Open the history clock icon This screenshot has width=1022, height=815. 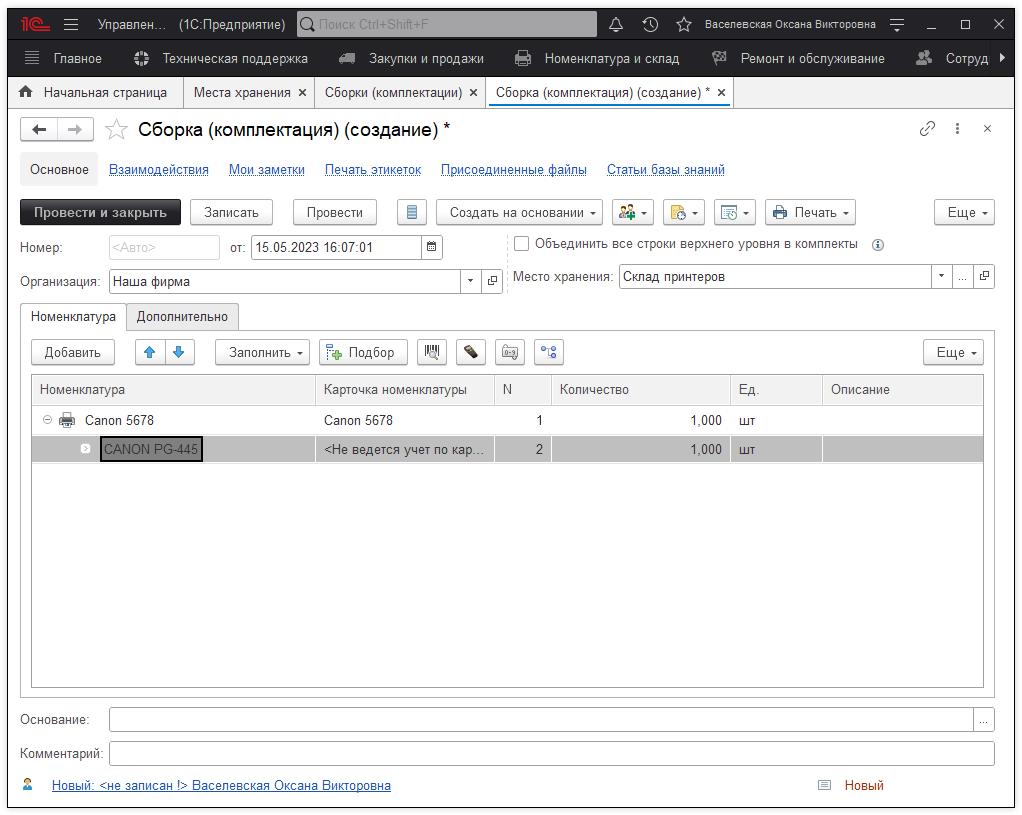click(650, 24)
